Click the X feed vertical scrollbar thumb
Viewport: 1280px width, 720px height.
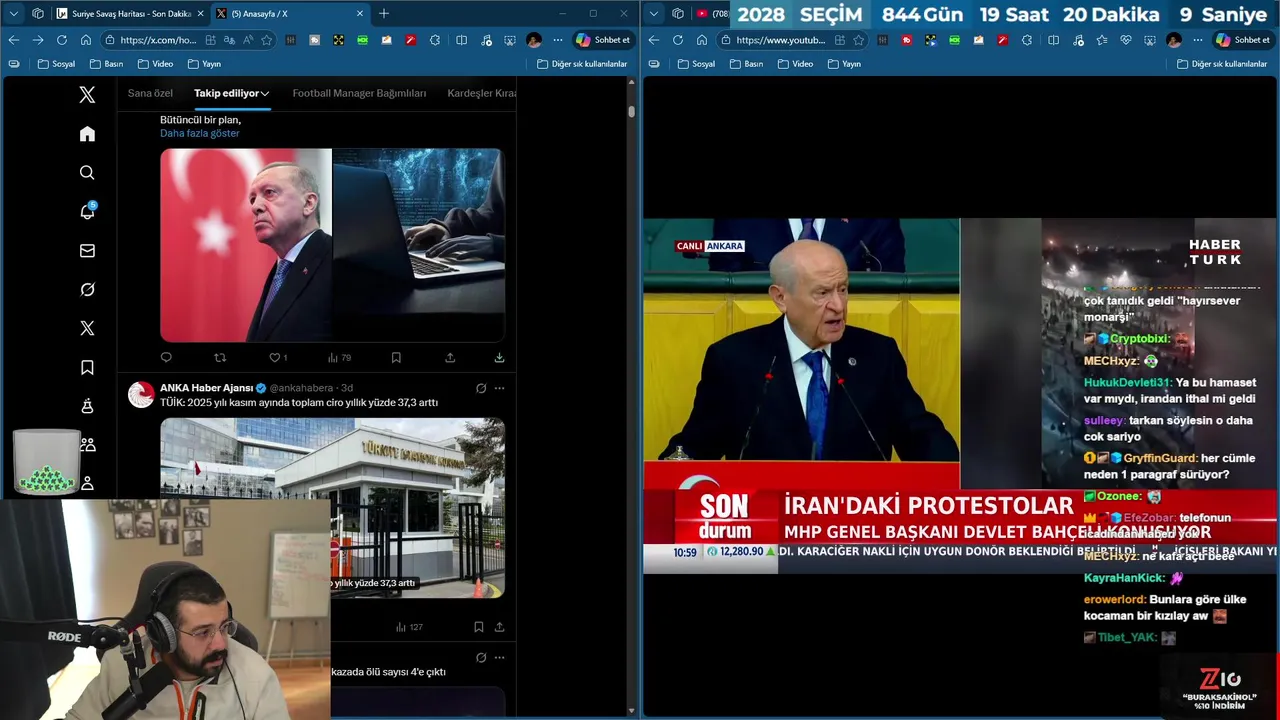coord(631,111)
